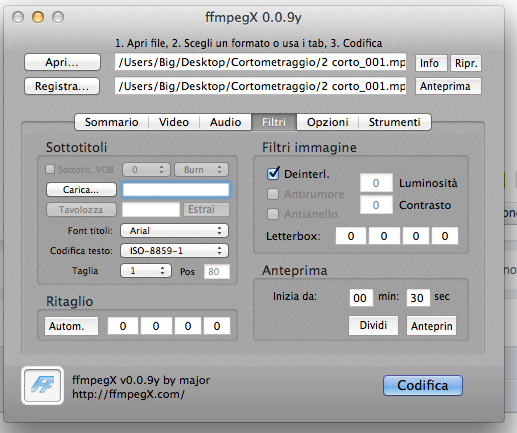Viewport: 517px width, 433px height.
Task: Click the Luminosità value field
Action: 376,183
